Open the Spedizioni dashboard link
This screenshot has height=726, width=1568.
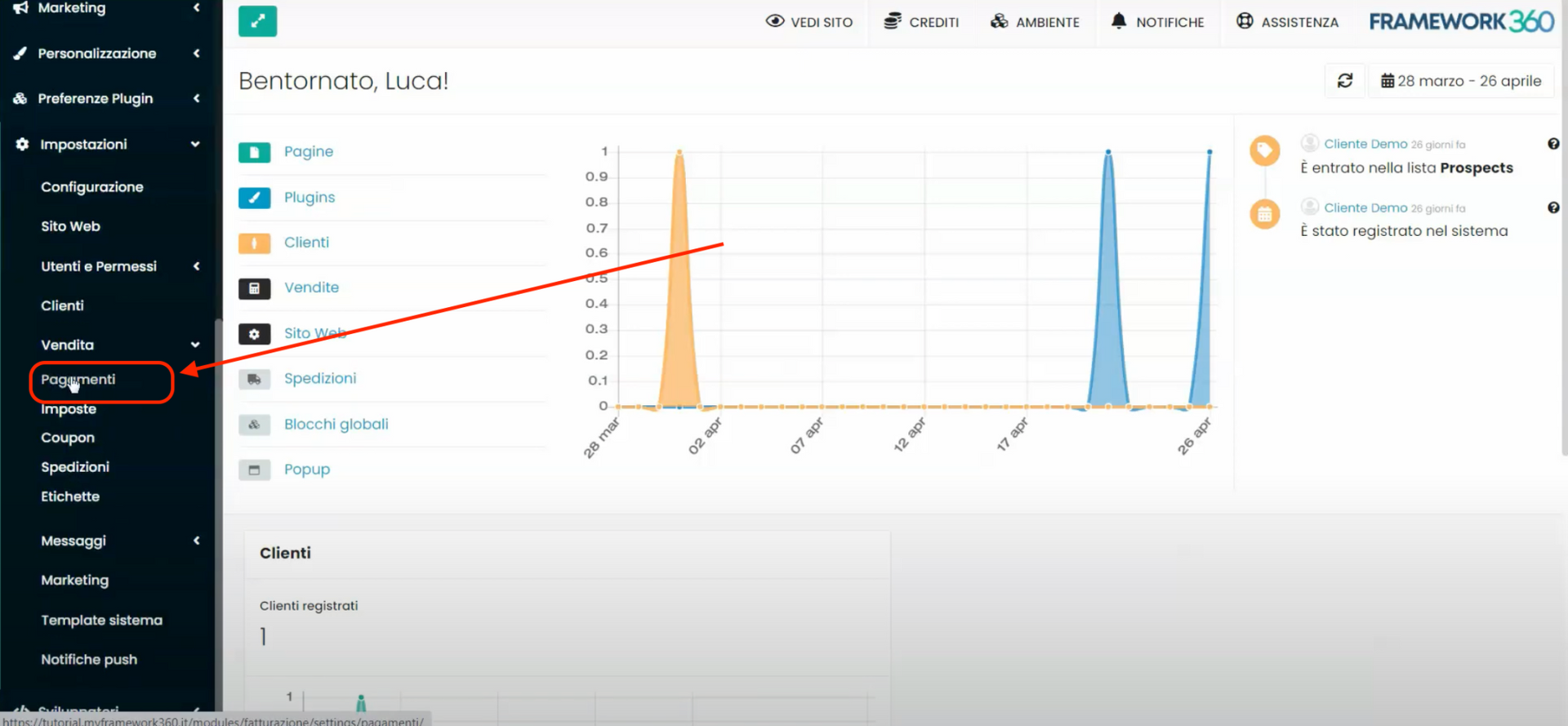[x=320, y=379]
